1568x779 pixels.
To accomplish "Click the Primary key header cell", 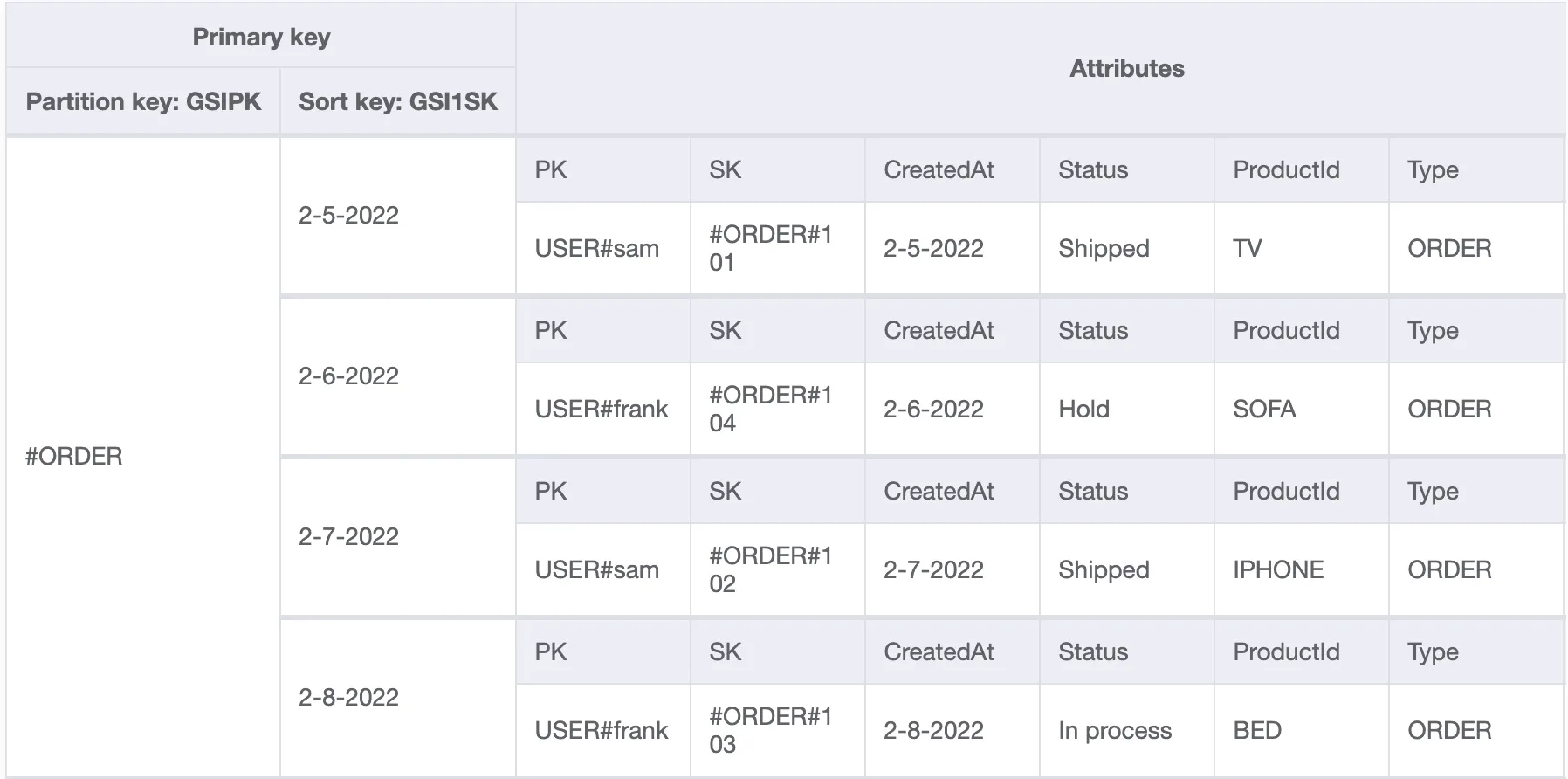I will point(261,37).
